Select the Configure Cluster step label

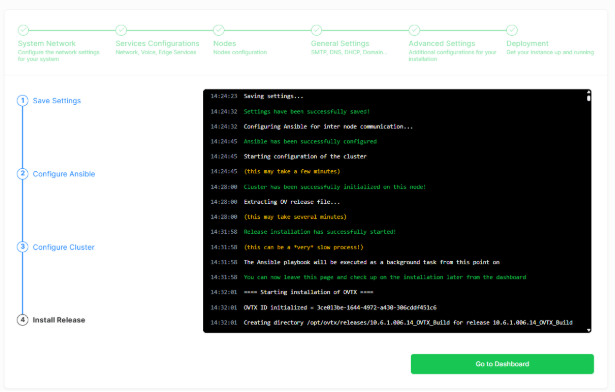click(x=64, y=247)
